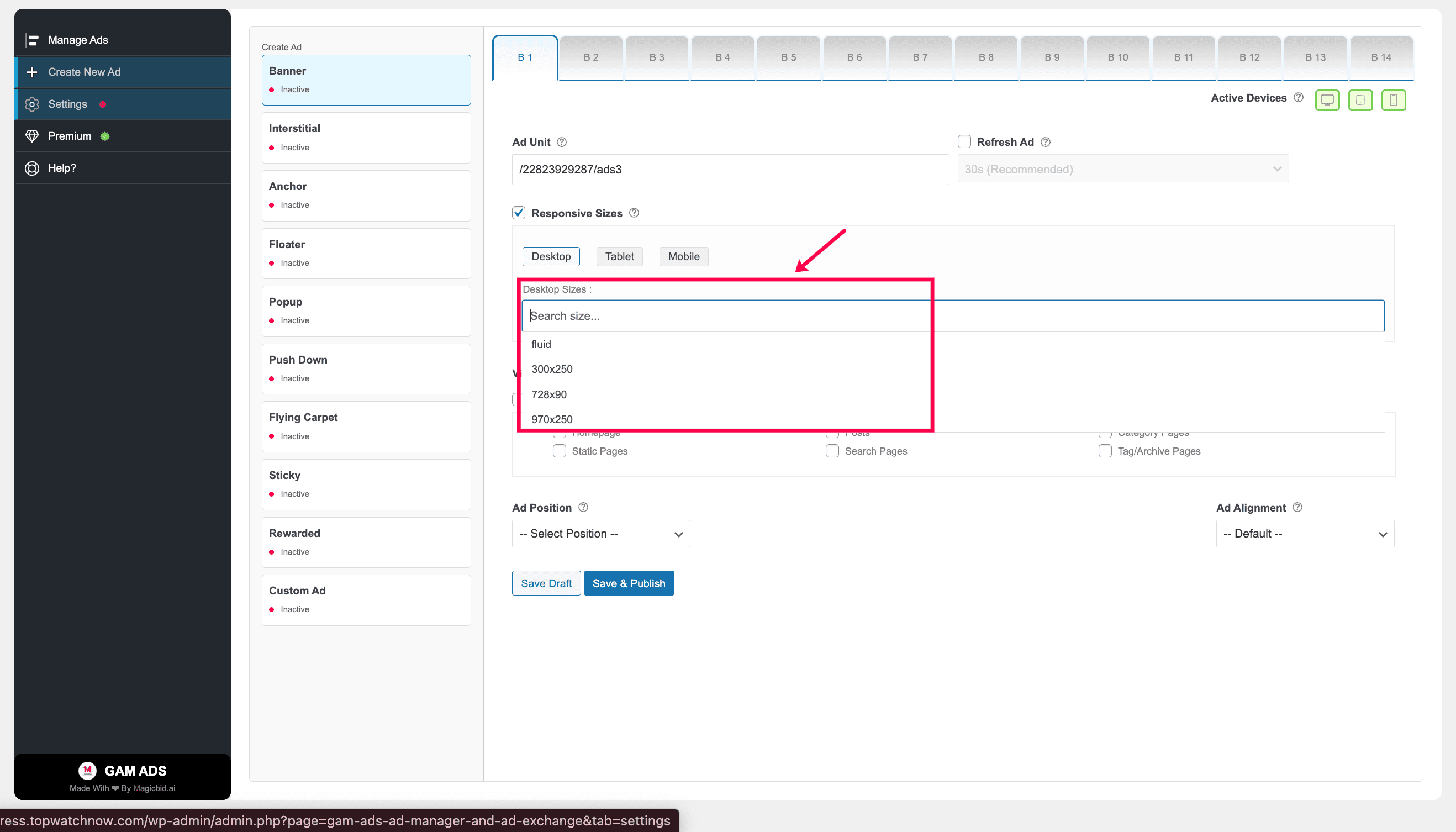
Task: Enable the Refresh Ad checkbox
Action: [x=964, y=142]
